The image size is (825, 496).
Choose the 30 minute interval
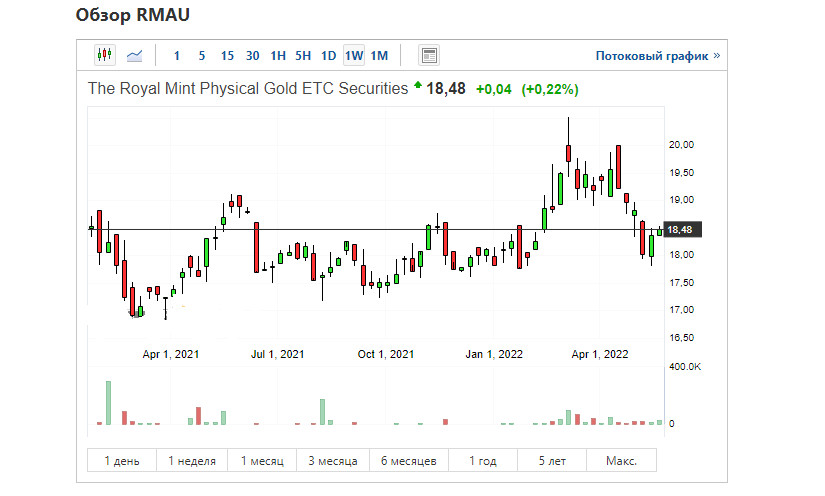(253, 56)
